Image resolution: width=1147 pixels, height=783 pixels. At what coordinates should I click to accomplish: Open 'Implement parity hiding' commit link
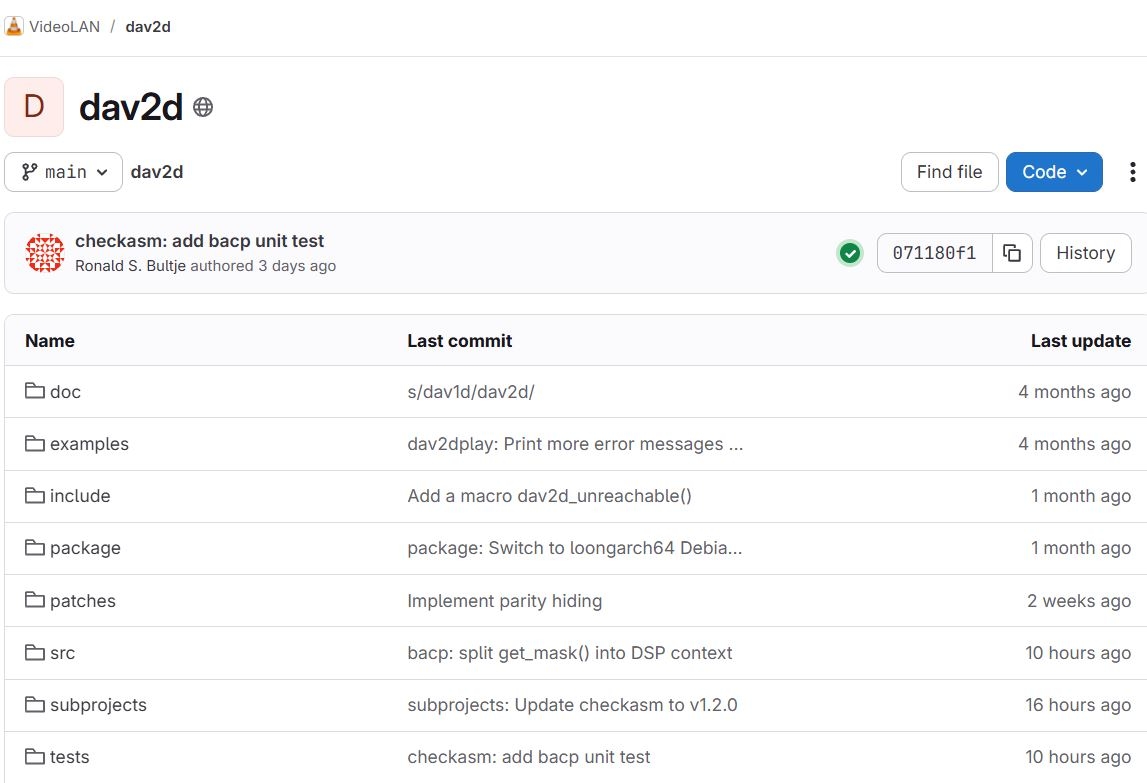click(x=505, y=601)
